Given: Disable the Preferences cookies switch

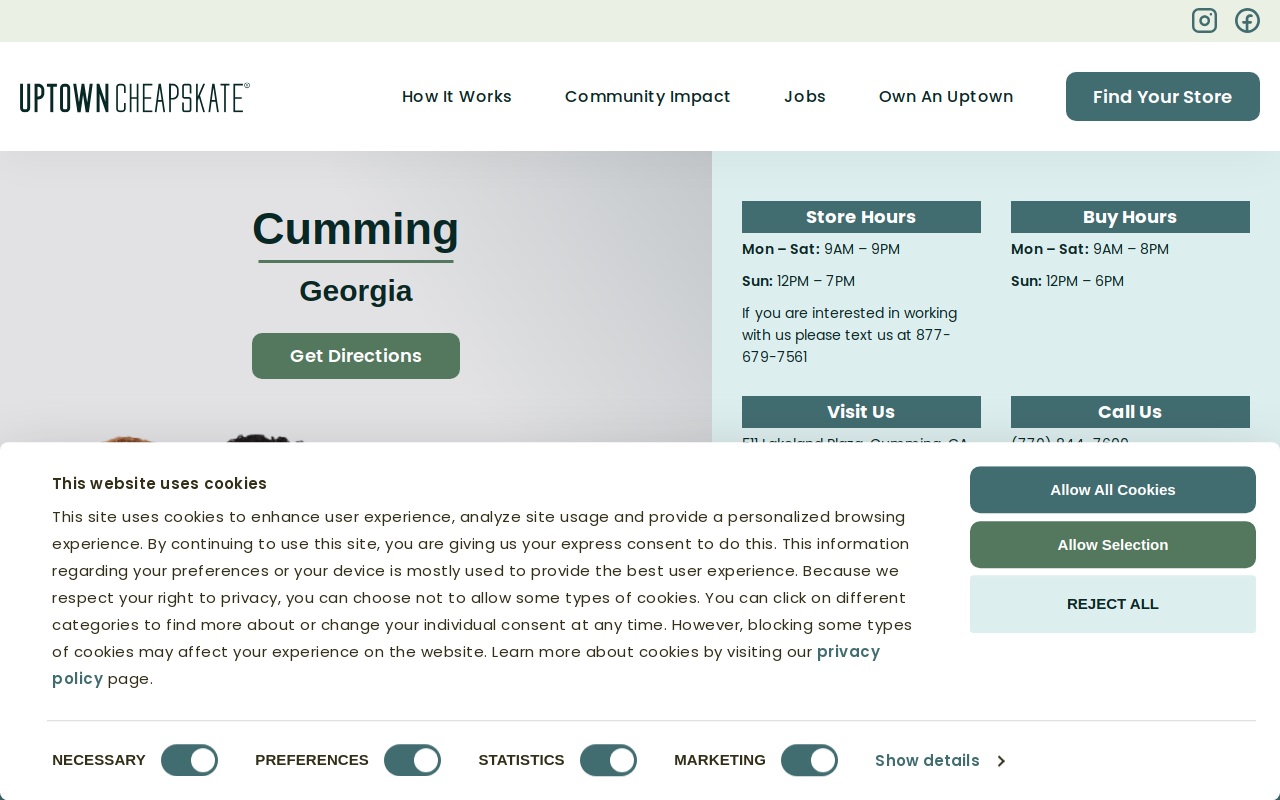Looking at the screenshot, I should pyautogui.click(x=412, y=760).
